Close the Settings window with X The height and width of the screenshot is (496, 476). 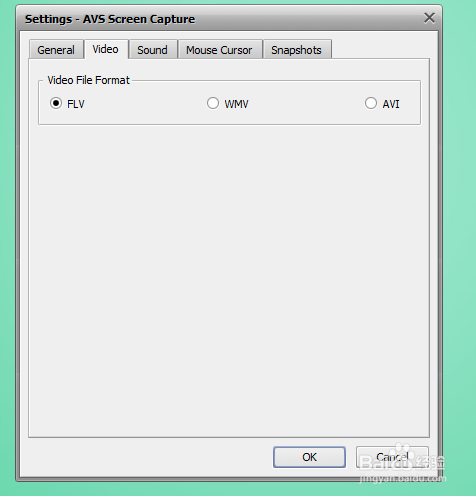pos(429,18)
